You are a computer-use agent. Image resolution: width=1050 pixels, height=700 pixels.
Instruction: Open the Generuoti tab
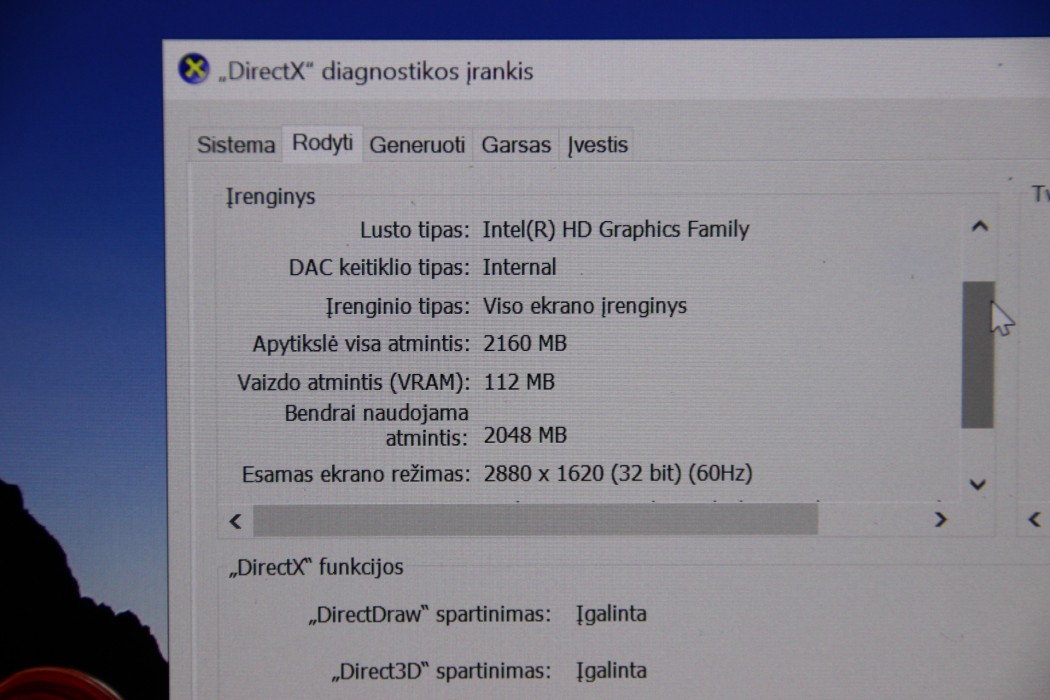click(x=417, y=145)
